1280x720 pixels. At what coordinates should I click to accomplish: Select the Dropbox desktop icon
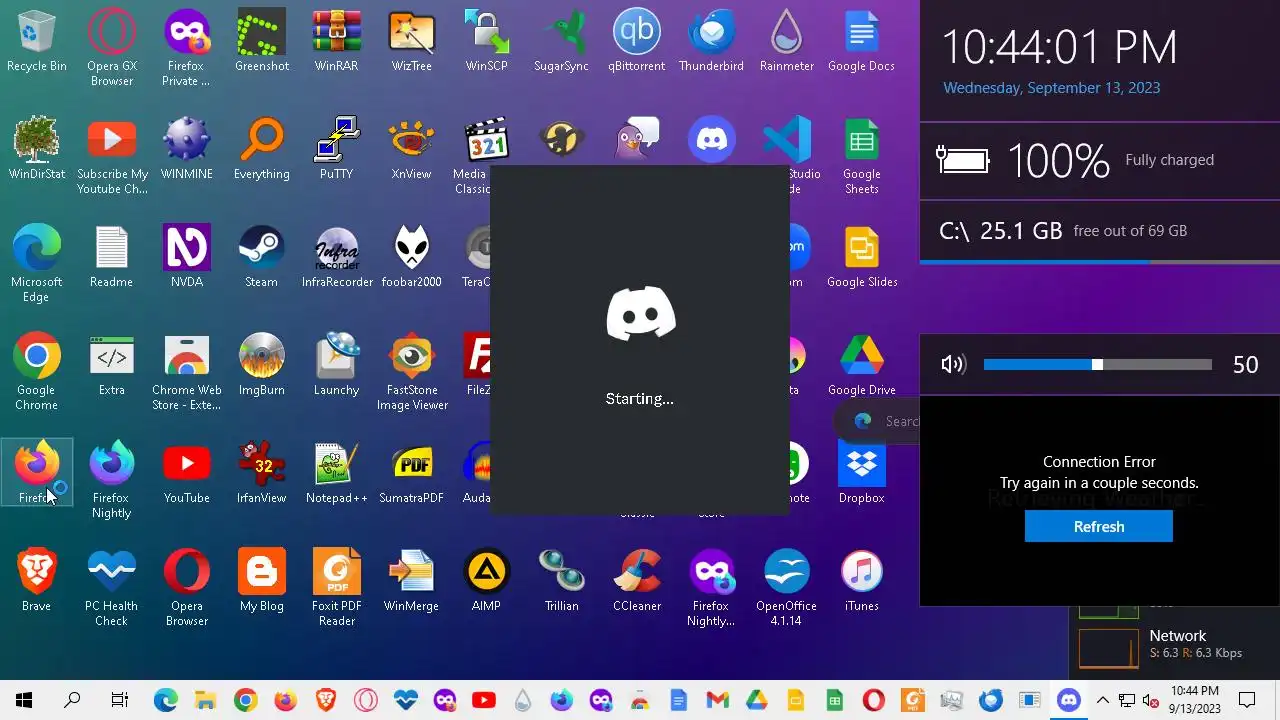(861, 474)
